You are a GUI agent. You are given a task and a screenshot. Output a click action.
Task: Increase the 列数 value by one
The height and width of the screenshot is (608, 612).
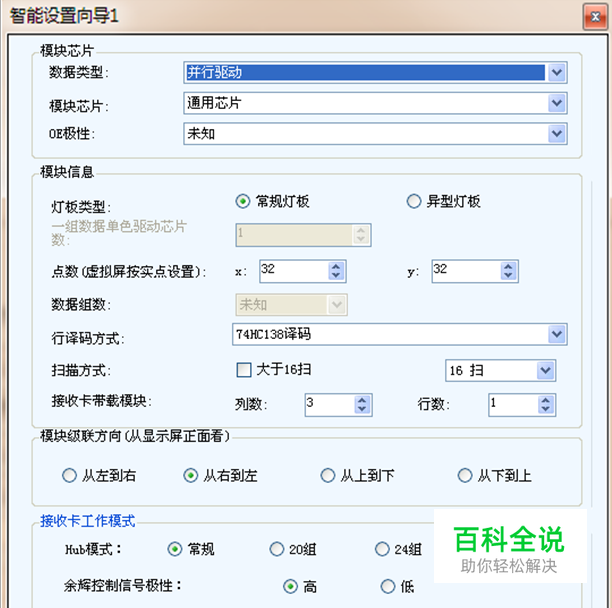(x=362, y=400)
